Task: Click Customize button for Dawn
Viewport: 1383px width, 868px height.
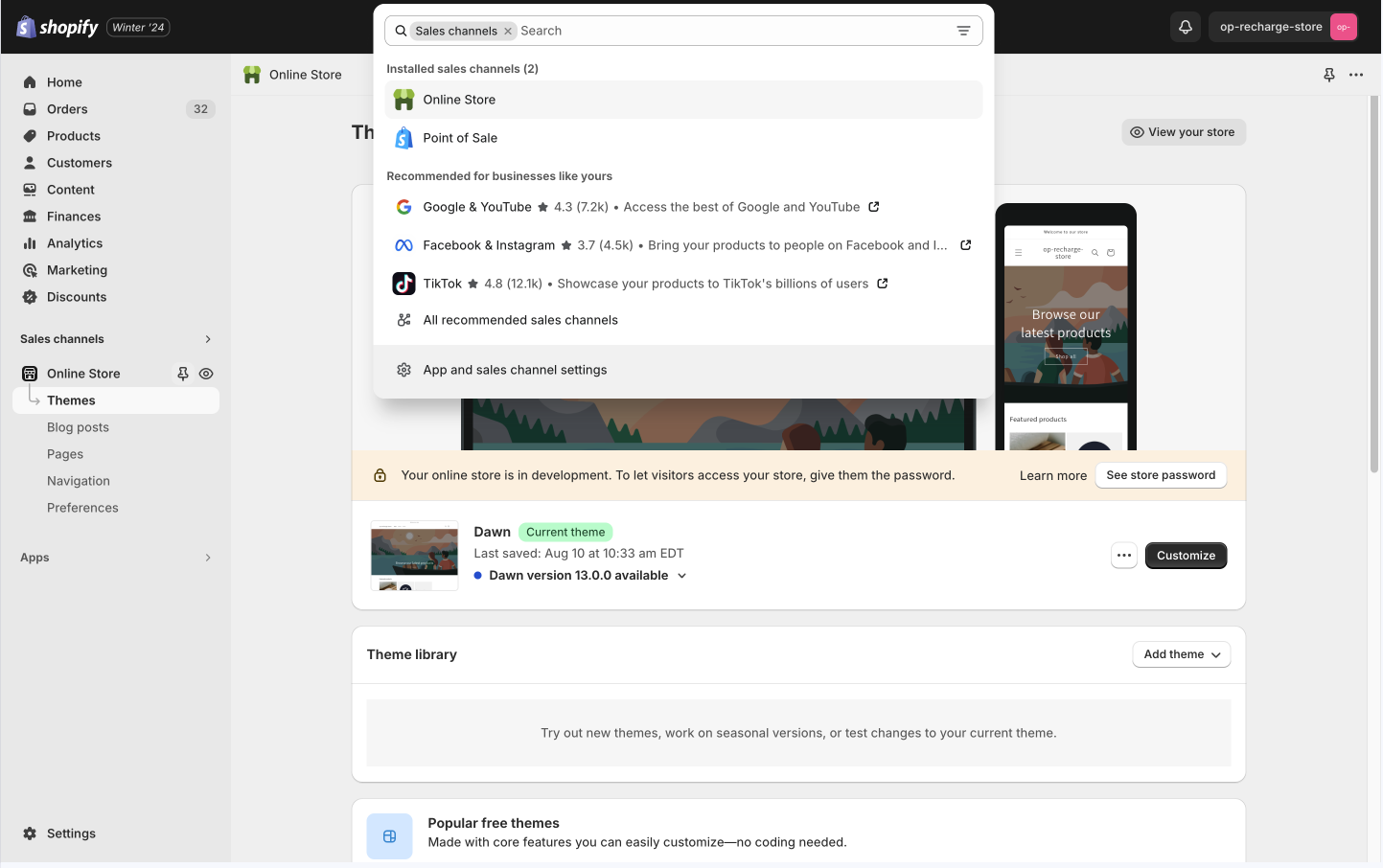Action: point(1186,556)
